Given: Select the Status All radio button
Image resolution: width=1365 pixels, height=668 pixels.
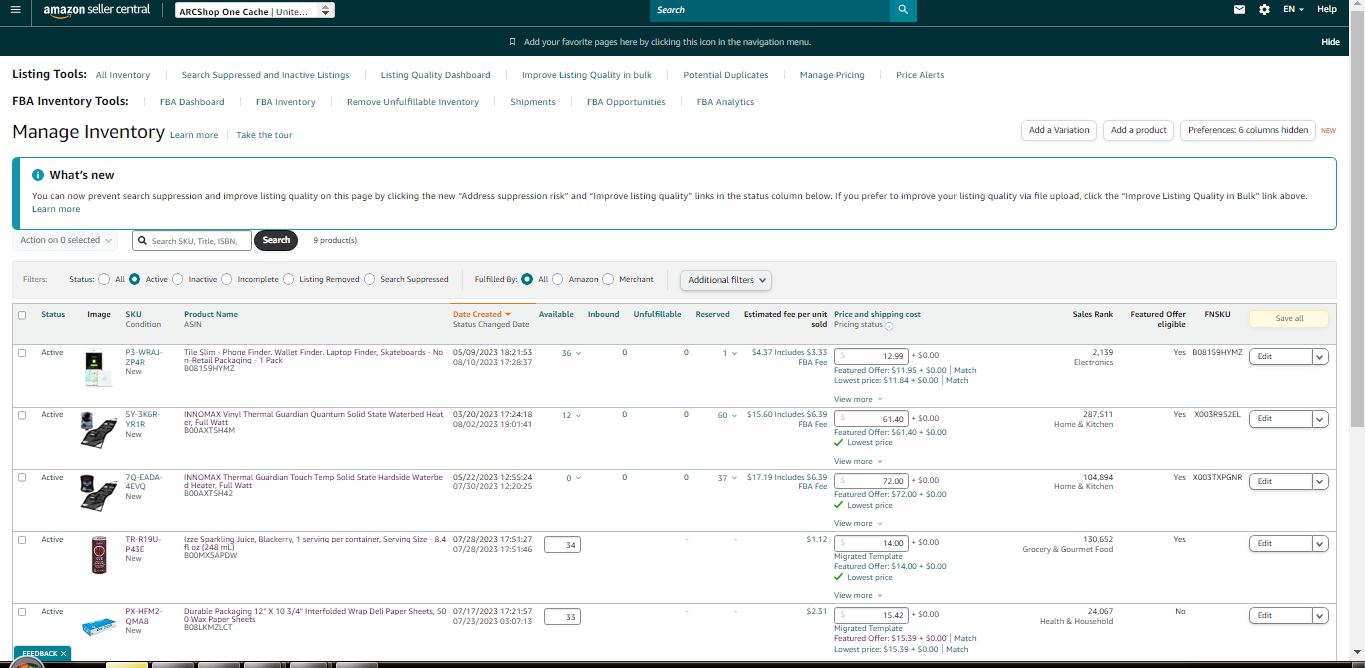Looking at the screenshot, I should [105, 279].
